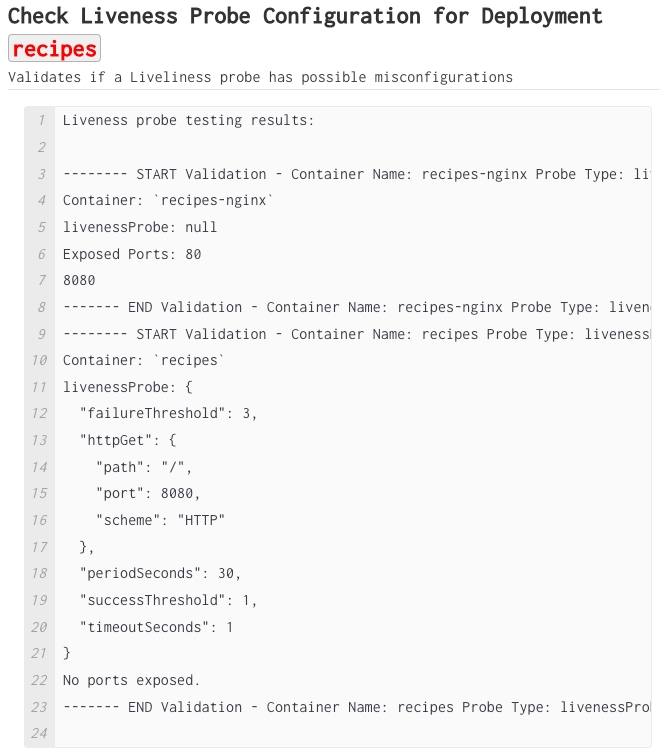
Task: Click the red "recipes" deployment badge
Action: pos(54,48)
